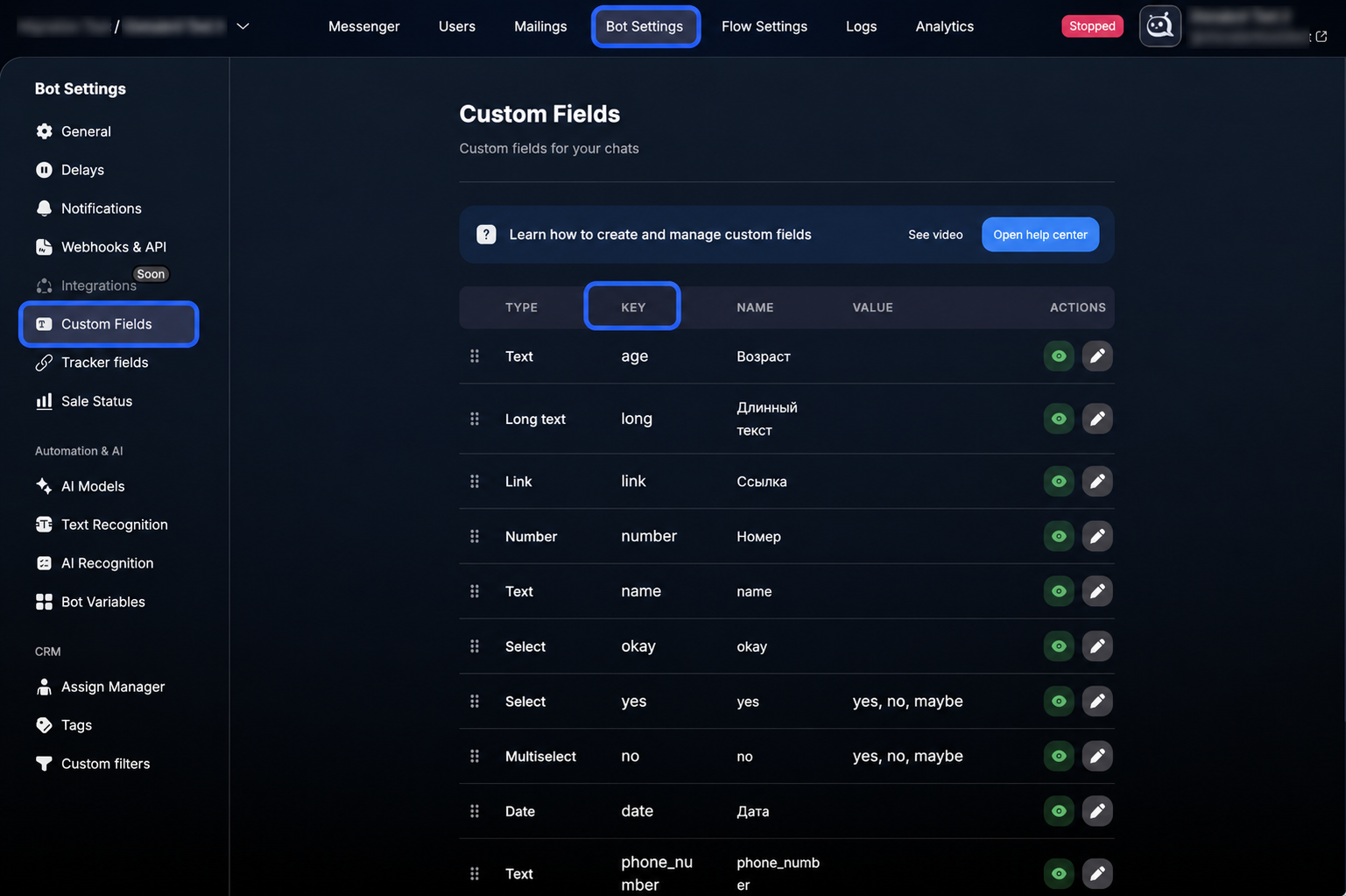Click pencil icon for yes field
This screenshot has width=1346, height=896.
click(1096, 702)
